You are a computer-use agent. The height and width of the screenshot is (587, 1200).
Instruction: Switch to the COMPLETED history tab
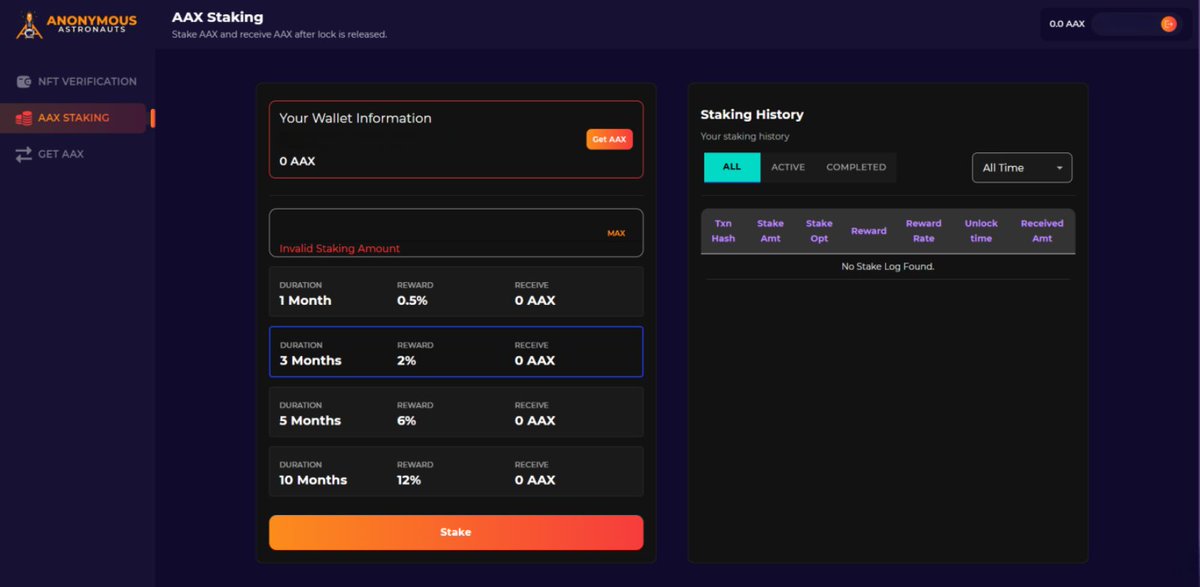coord(856,167)
